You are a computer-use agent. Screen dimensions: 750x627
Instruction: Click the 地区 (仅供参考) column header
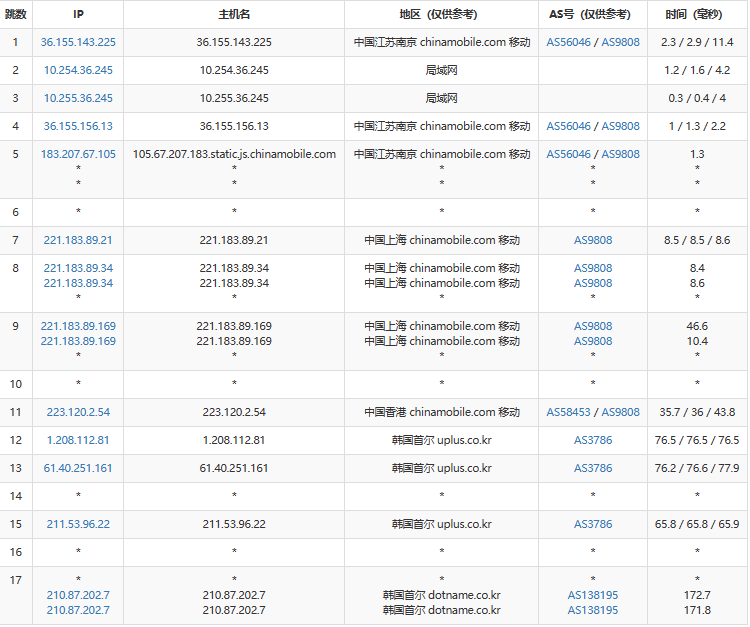(441, 14)
